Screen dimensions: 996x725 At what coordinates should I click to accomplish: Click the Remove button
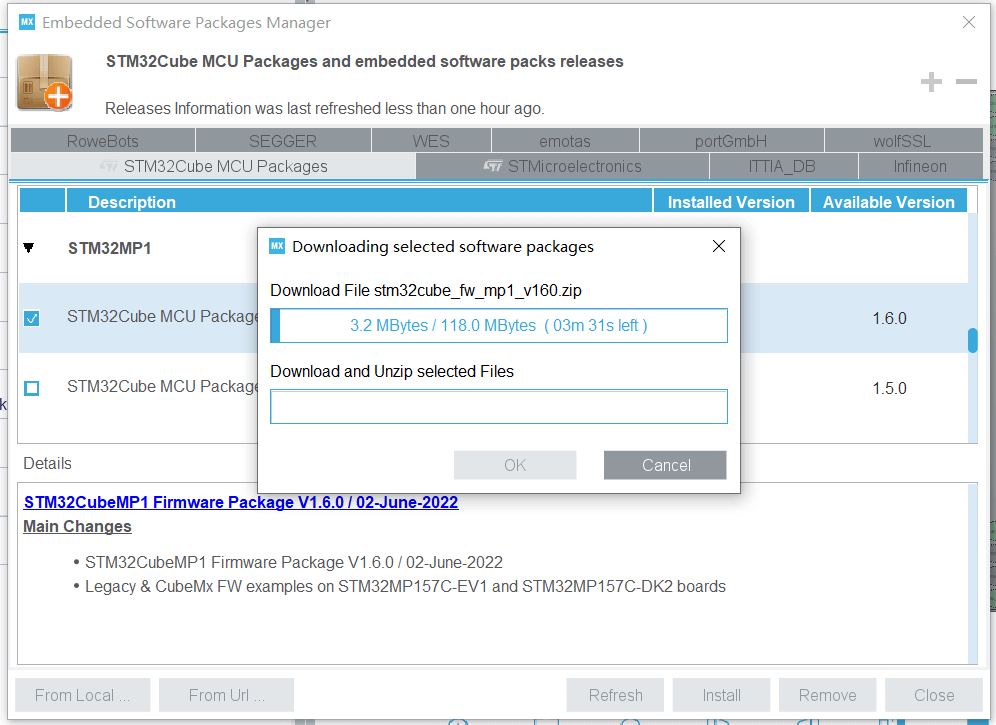pos(828,695)
